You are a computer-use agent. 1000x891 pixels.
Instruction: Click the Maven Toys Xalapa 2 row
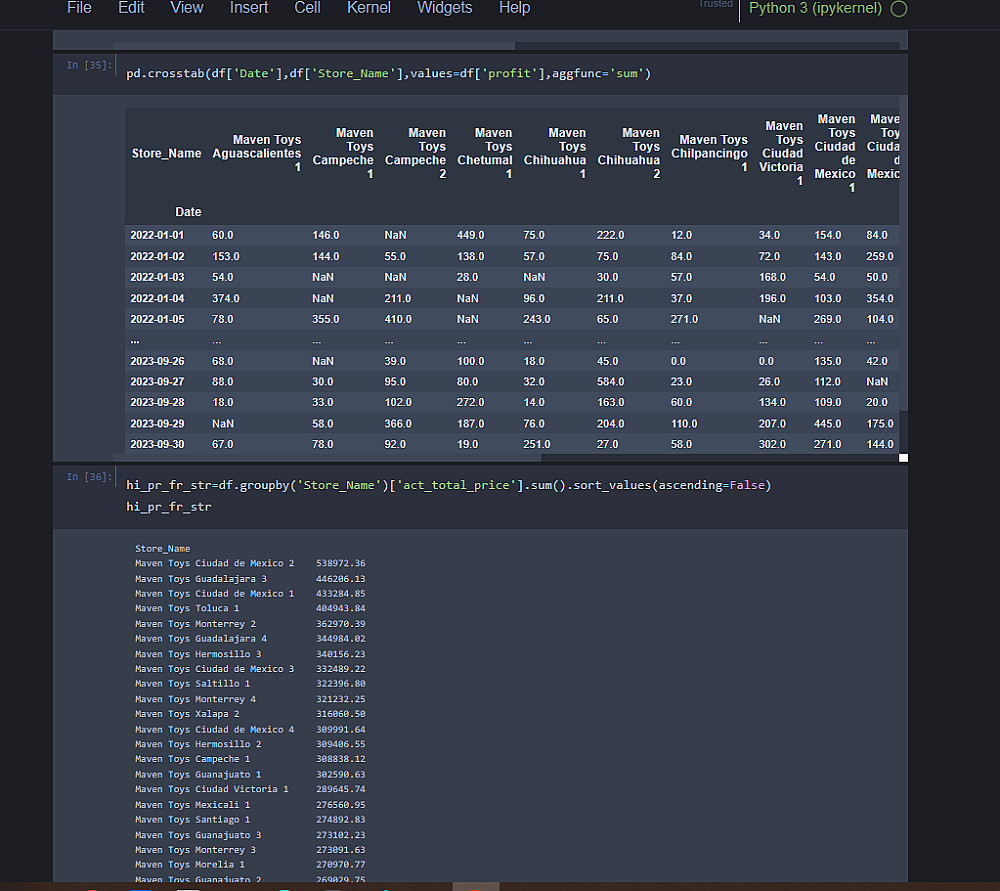250,714
